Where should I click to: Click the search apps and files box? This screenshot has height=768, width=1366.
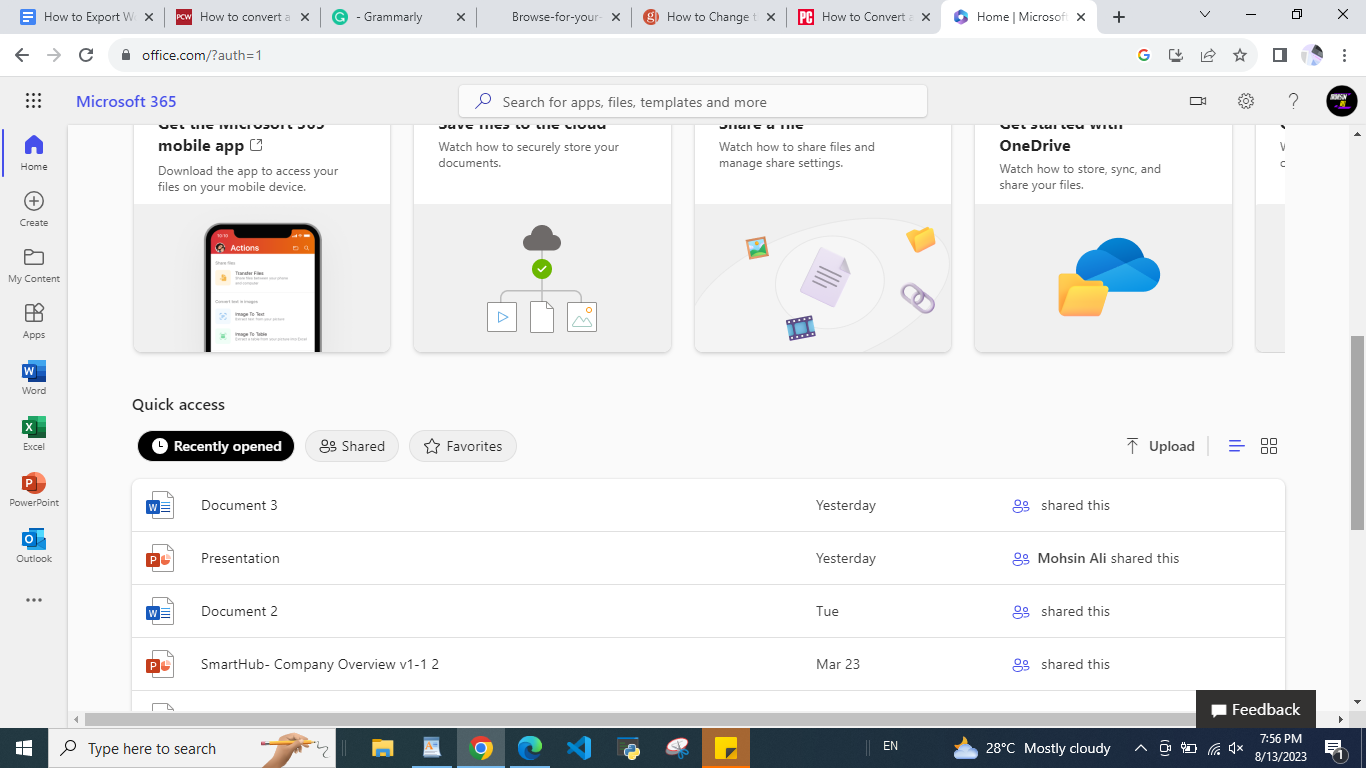[692, 102]
